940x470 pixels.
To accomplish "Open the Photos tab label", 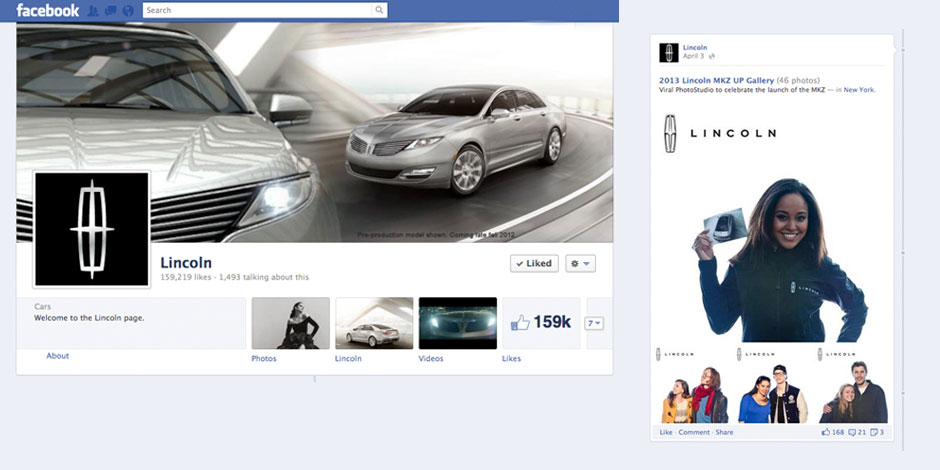I will [264, 358].
